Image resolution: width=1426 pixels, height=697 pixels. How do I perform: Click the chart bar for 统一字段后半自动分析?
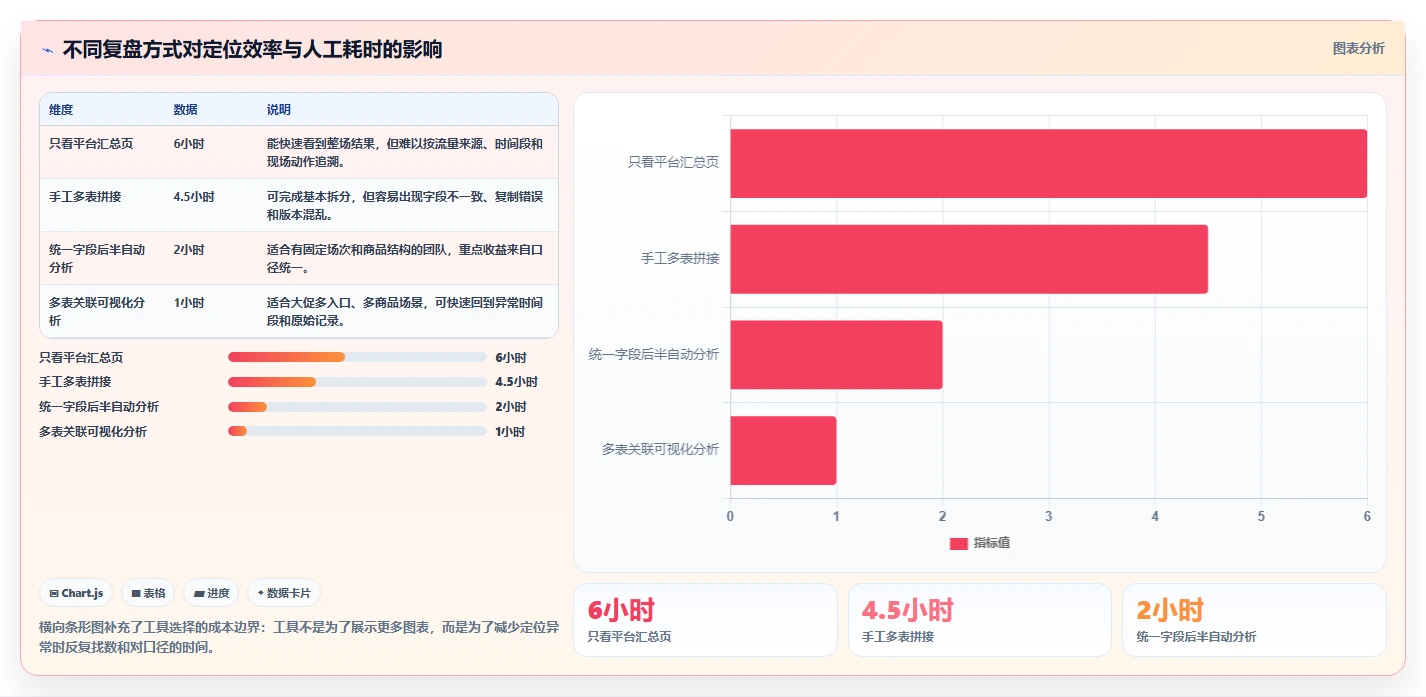click(836, 355)
